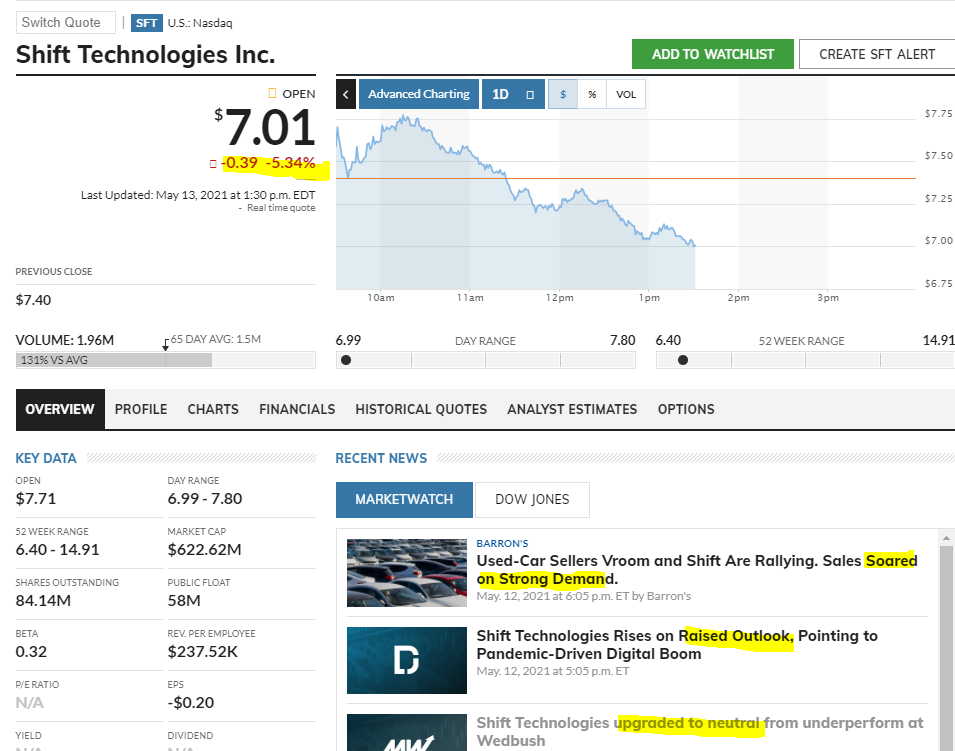Click the day range dot marker

pos(346,360)
